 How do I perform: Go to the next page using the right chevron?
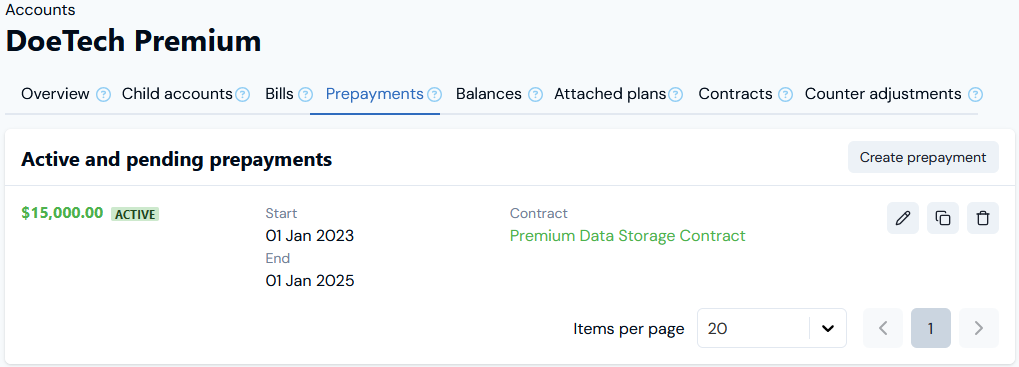979,328
